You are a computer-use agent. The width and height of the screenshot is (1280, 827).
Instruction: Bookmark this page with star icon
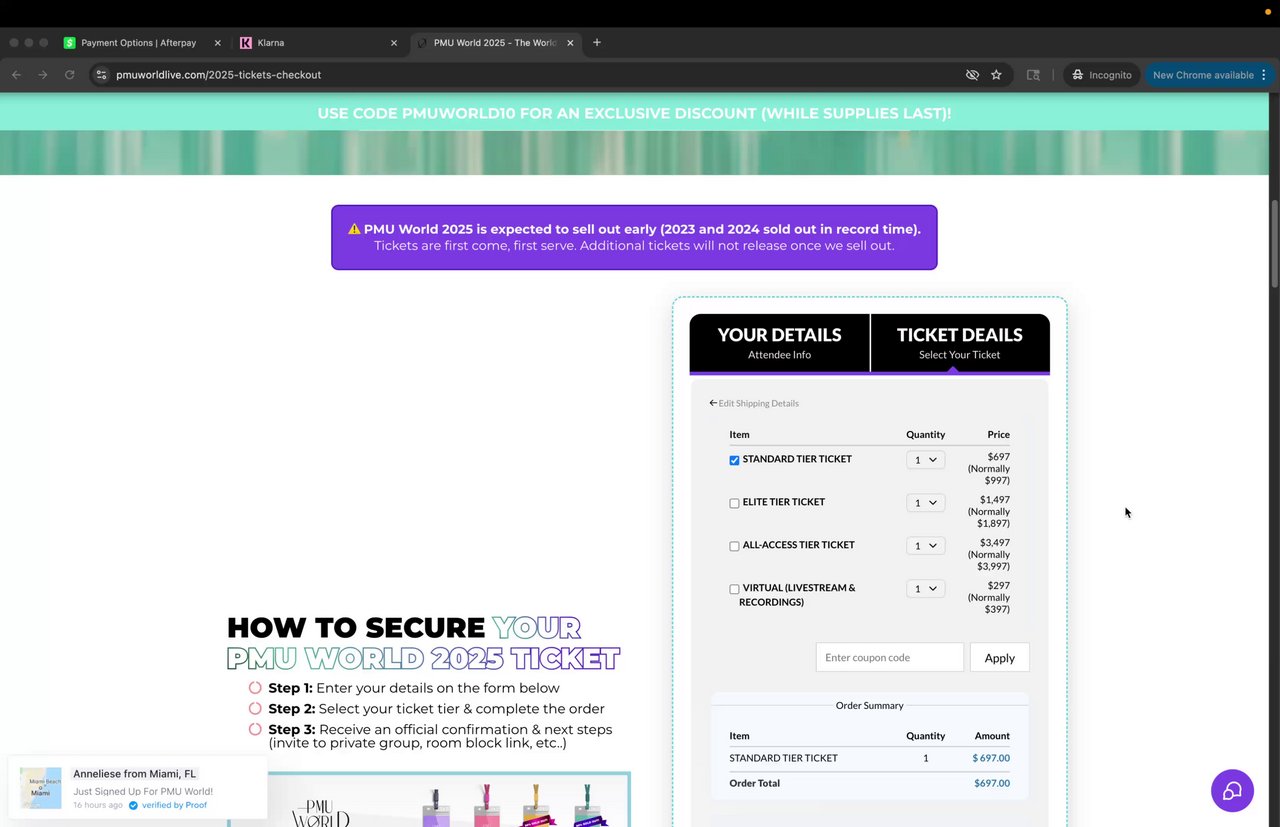coord(996,75)
